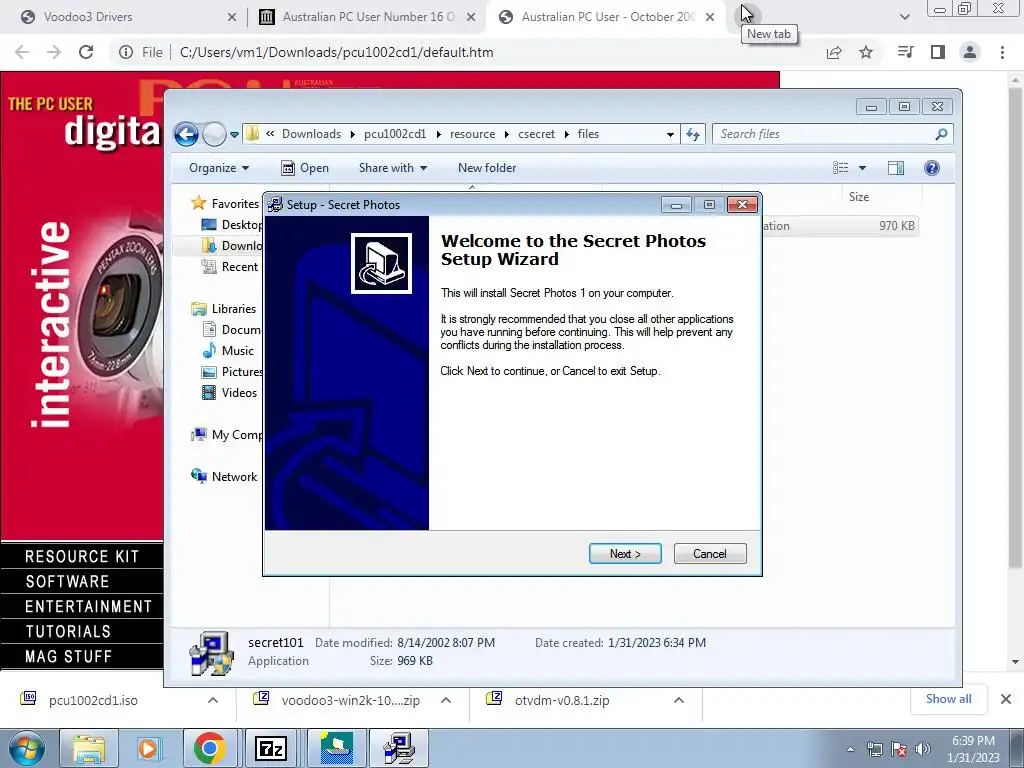This screenshot has height=768, width=1024.
Task: Open Windows Start menu
Action: 26,748
